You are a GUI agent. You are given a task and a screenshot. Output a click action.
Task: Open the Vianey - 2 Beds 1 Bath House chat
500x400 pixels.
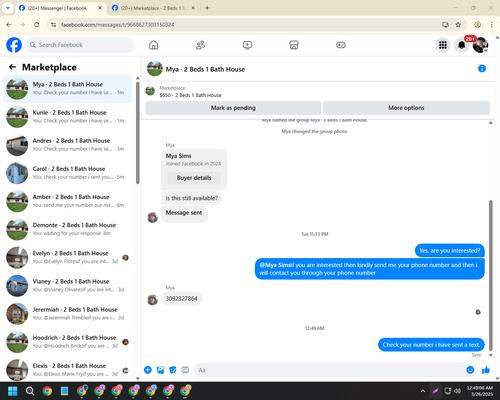(x=68, y=286)
